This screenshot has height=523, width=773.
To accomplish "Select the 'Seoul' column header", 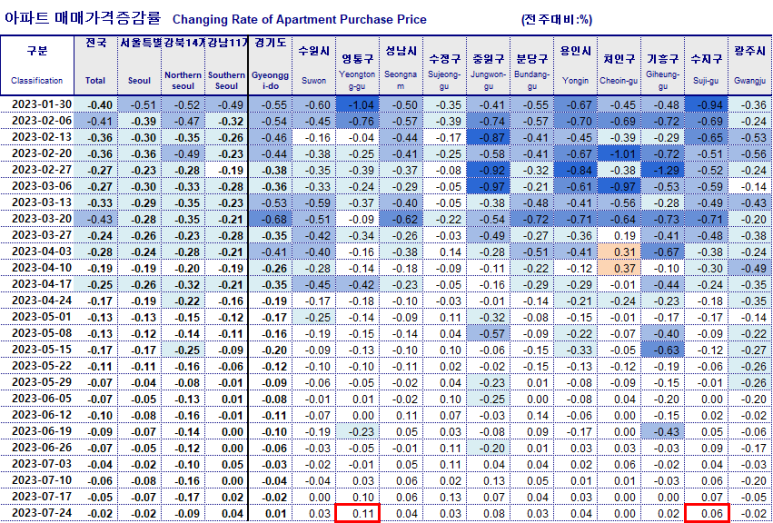I will pyautogui.click(x=139, y=65).
